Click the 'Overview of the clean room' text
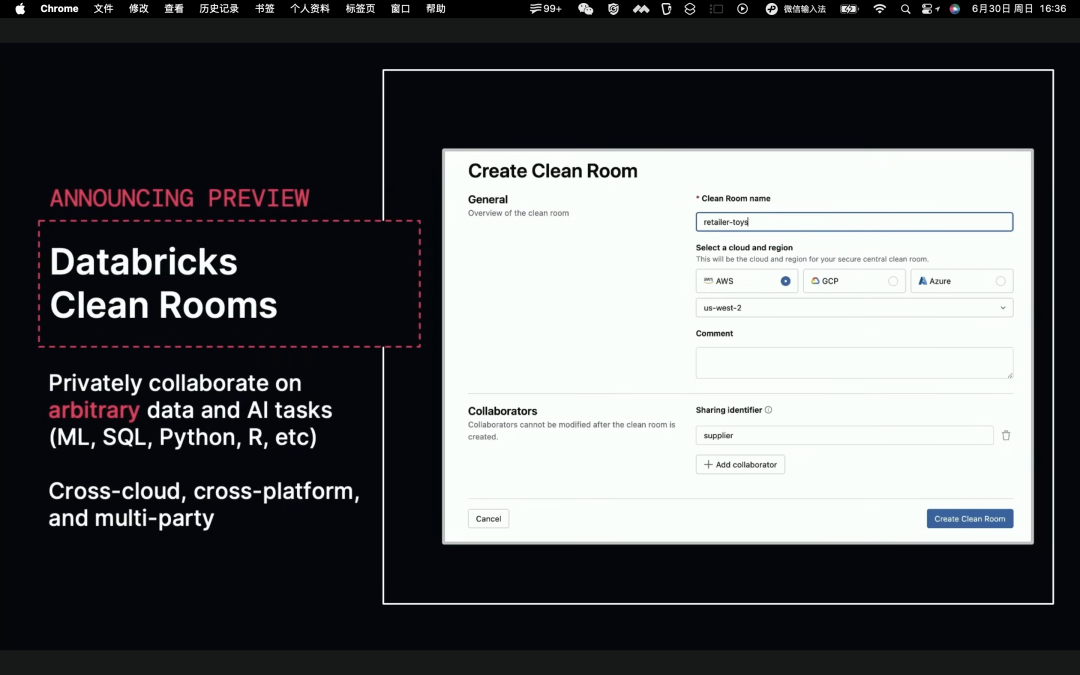This screenshot has width=1080, height=675. coord(518,214)
